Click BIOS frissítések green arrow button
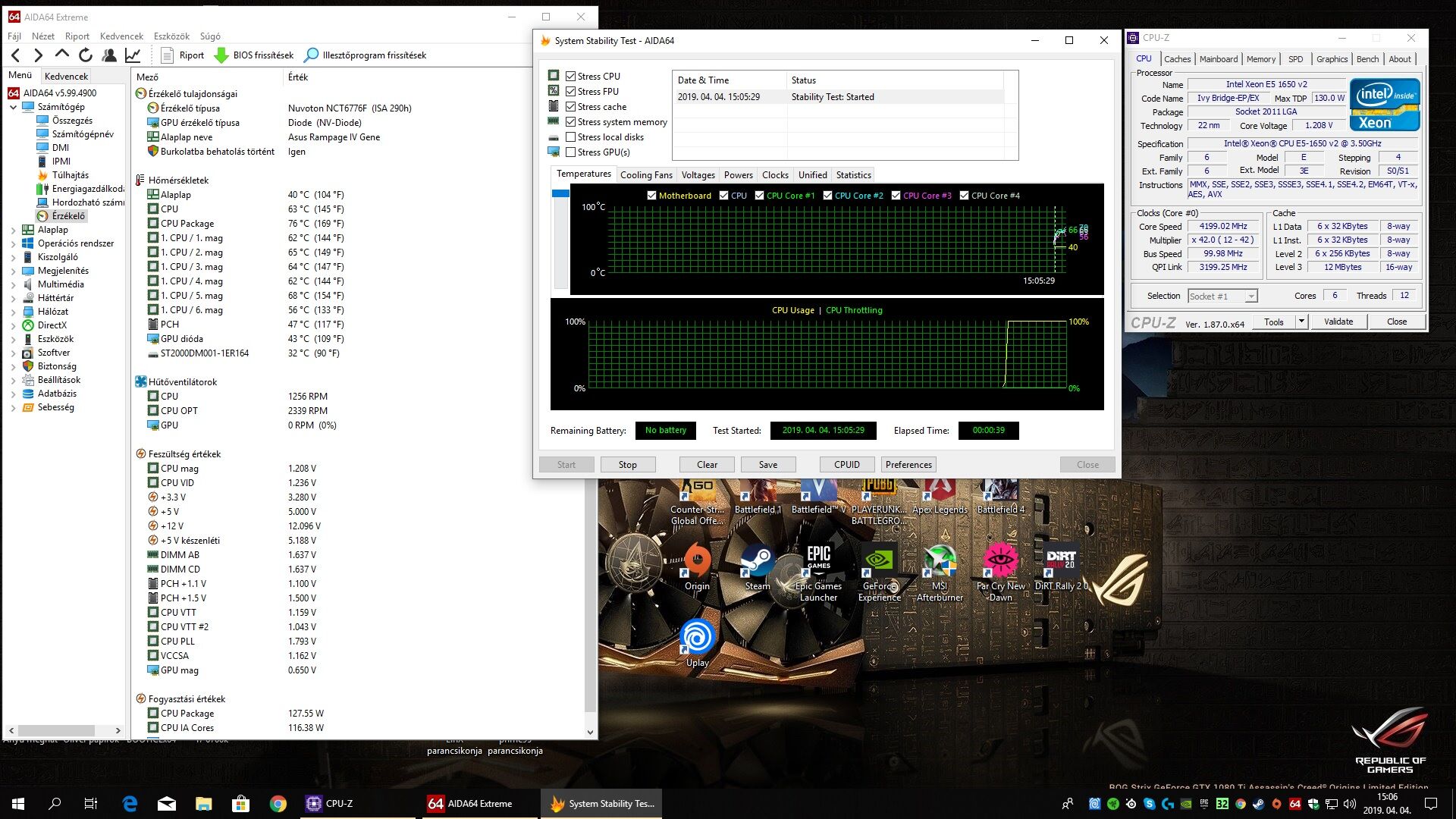 click(254, 55)
